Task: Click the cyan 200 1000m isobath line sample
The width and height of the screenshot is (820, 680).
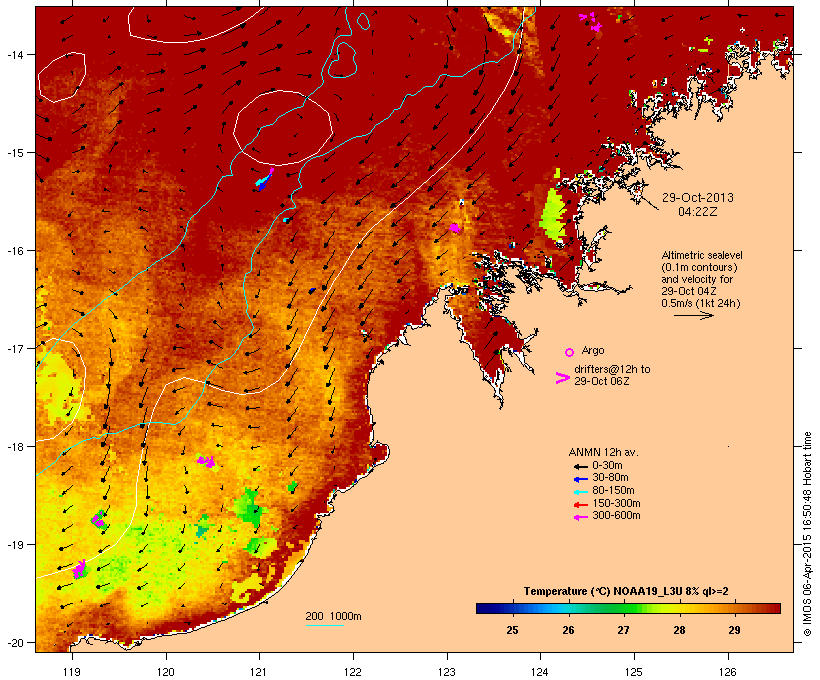Action: click(325, 625)
